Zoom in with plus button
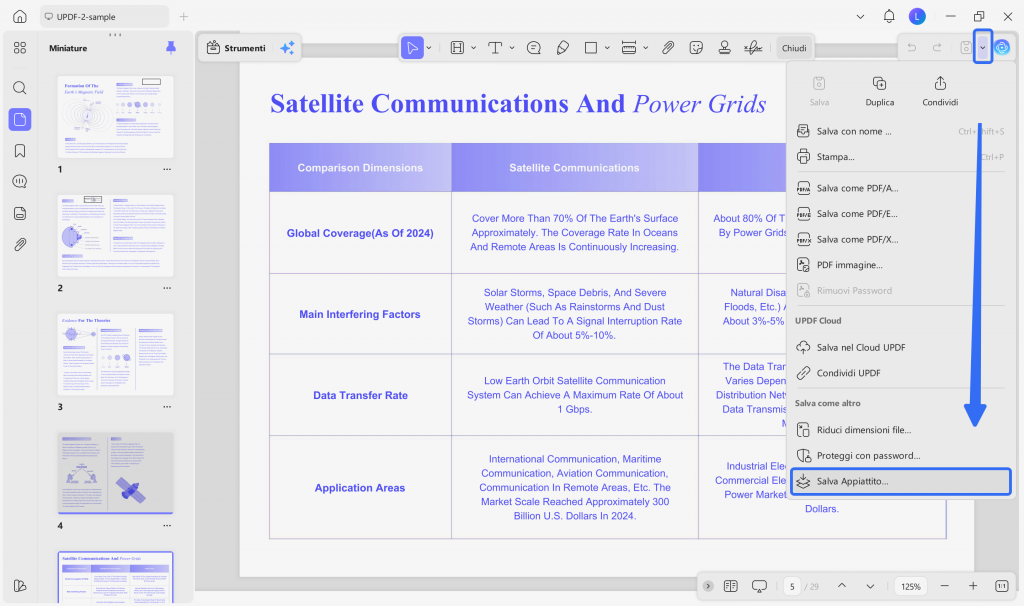1024x606 pixels. point(973,586)
